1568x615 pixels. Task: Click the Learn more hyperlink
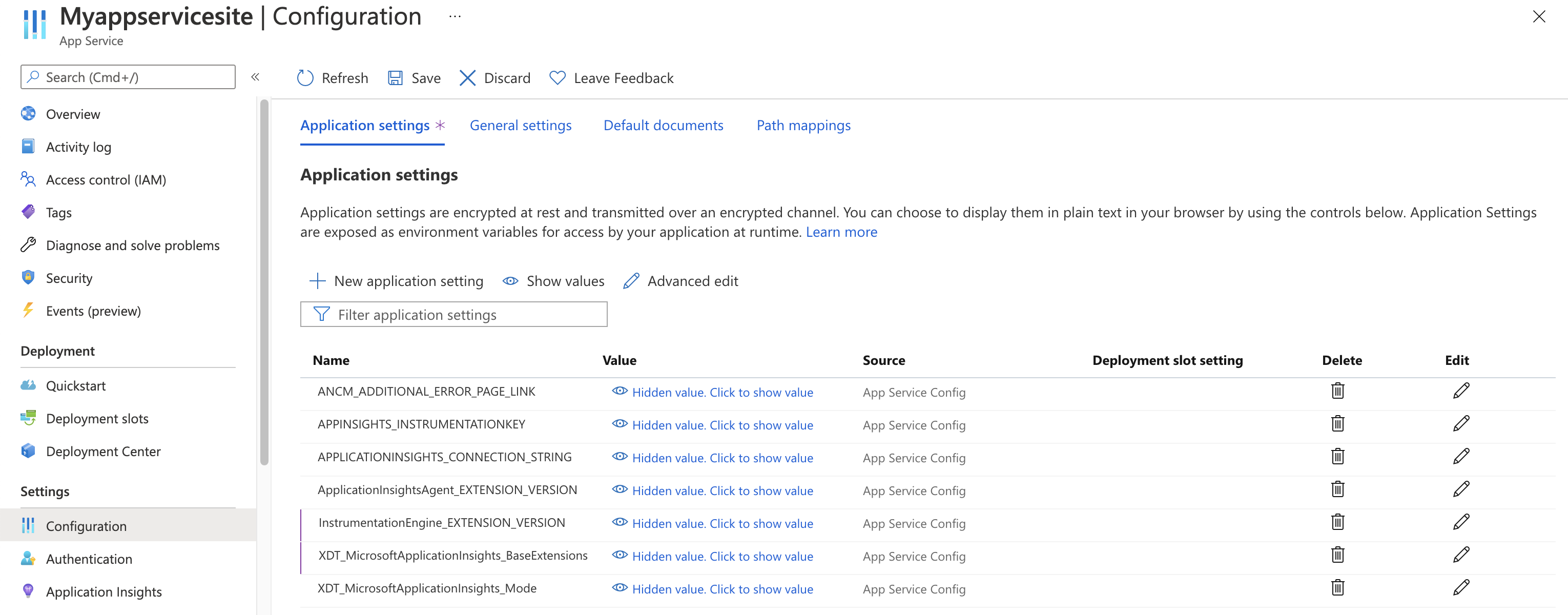(842, 231)
